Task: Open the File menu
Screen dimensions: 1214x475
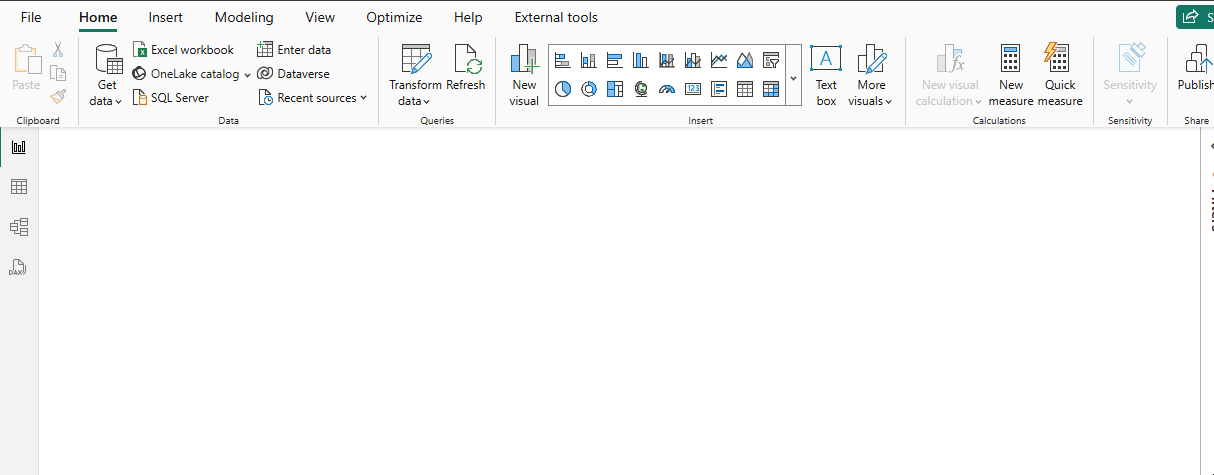Action: tap(31, 17)
